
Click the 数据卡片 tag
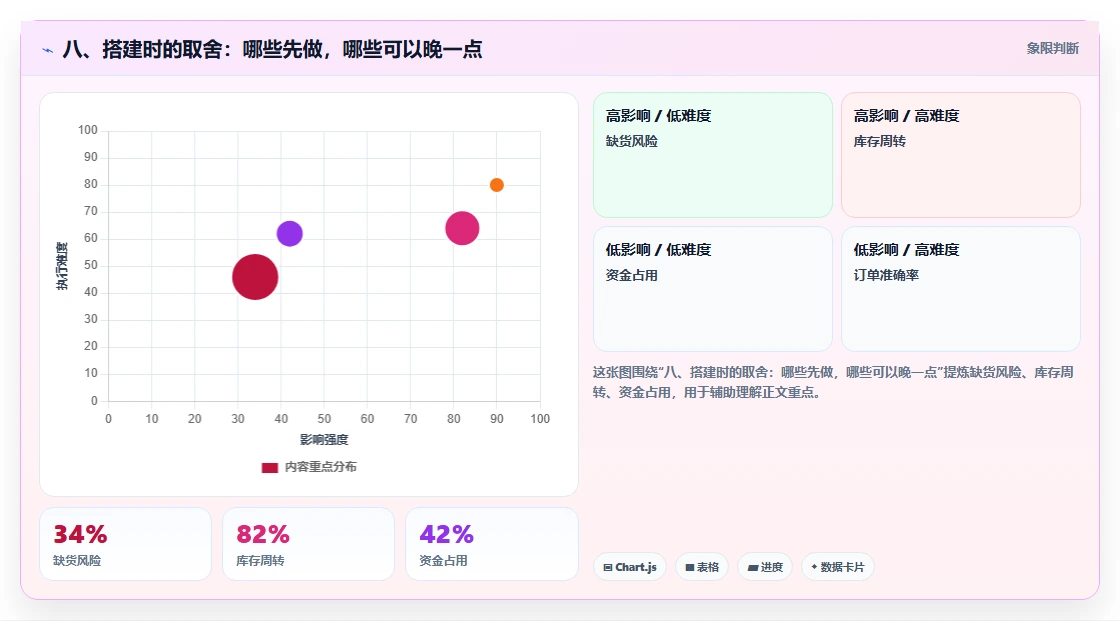(x=838, y=567)
